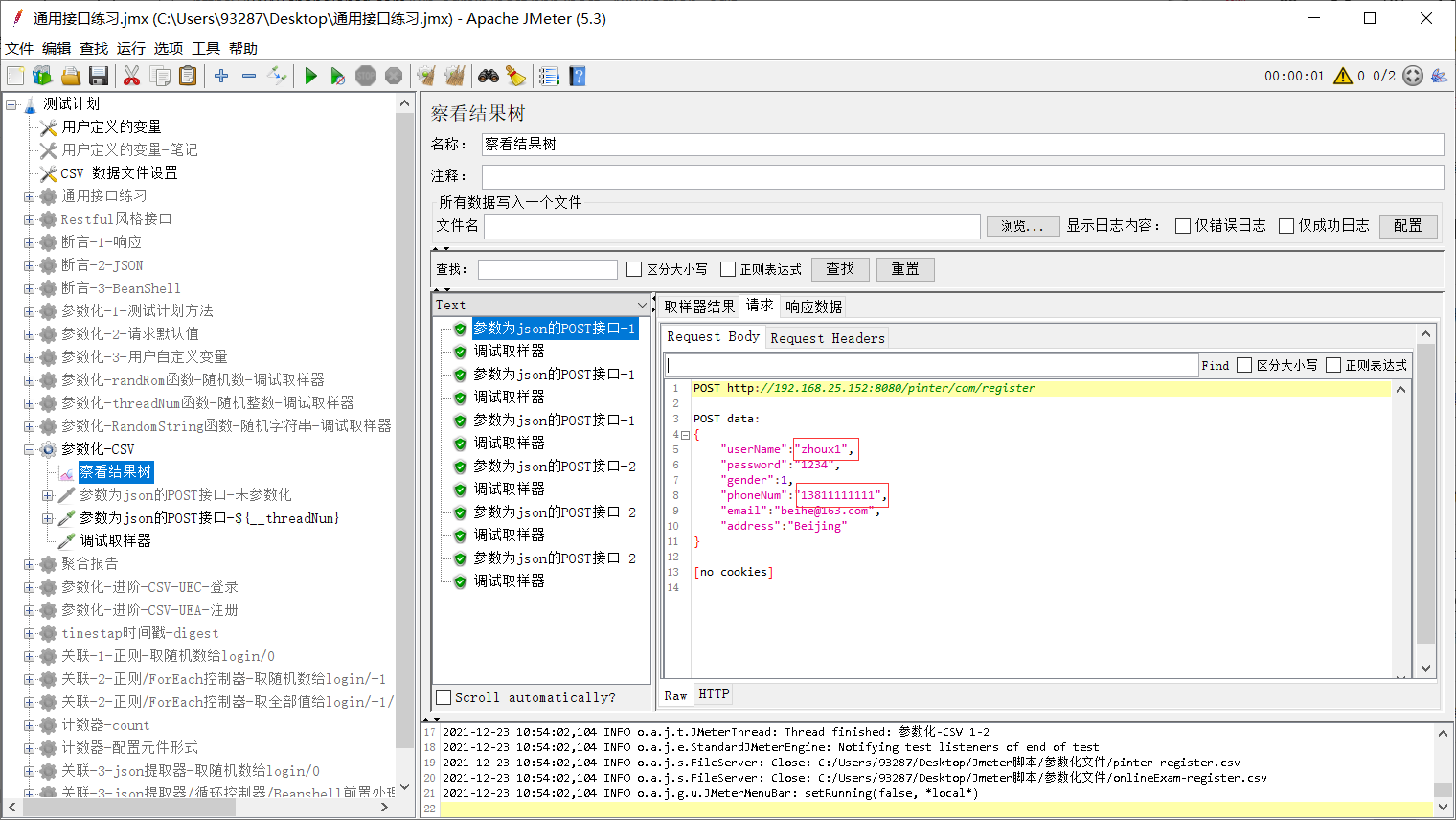Click the Stop test icon

click(366, 76)
